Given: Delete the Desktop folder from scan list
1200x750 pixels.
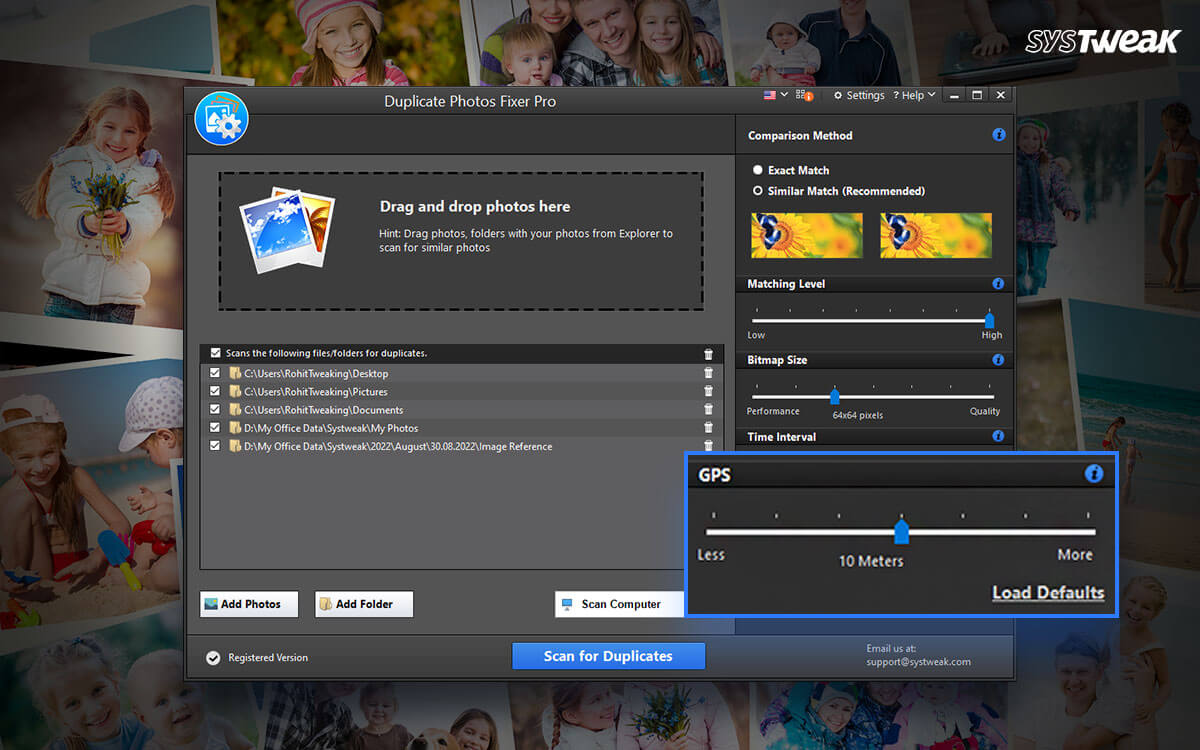Looking at the screenshot, I should pos(708,372).
